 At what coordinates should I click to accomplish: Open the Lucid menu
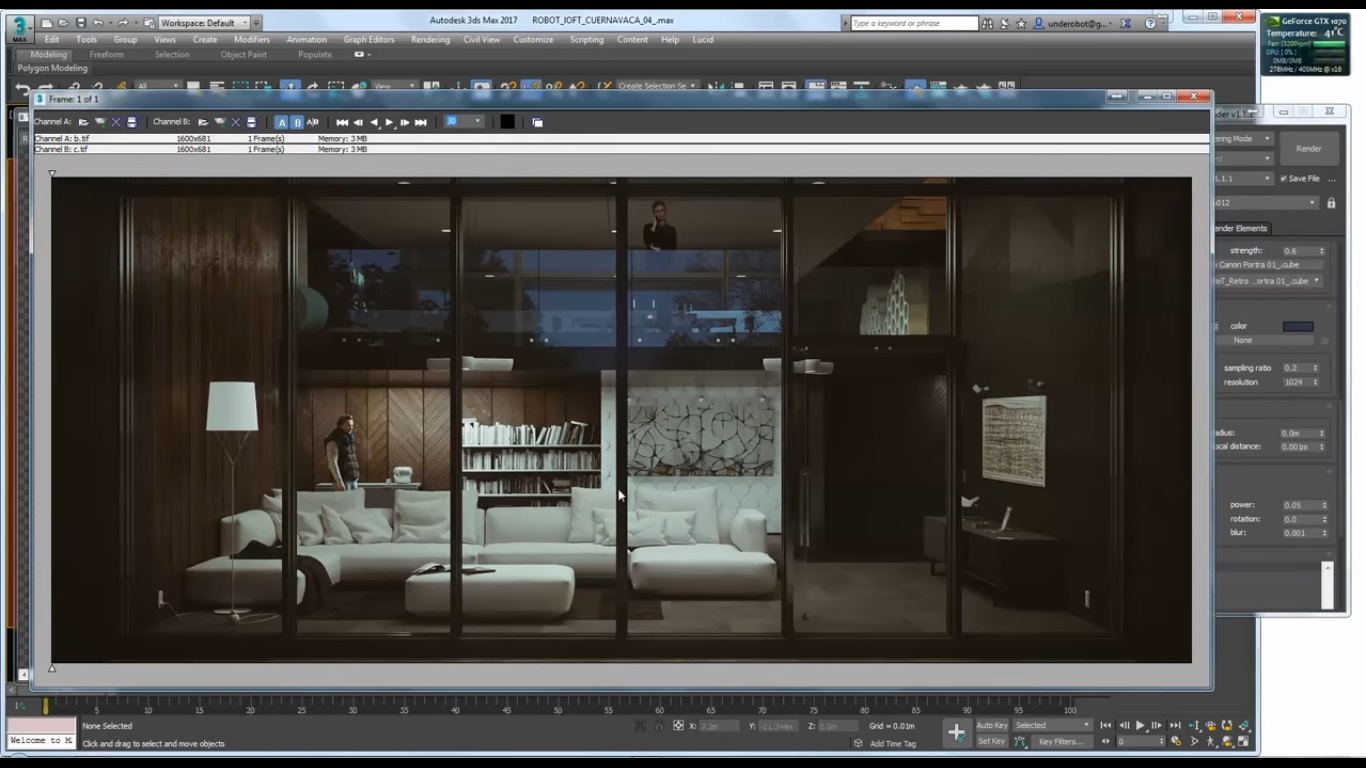pos(703,40)
